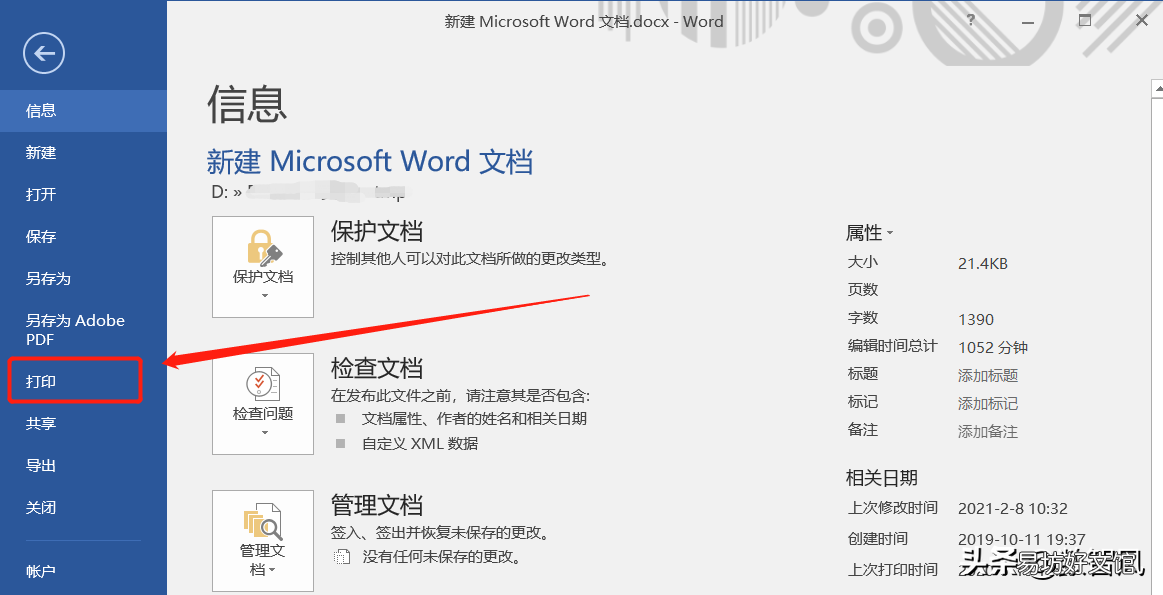Maximize the Word window

(1084, 21)
